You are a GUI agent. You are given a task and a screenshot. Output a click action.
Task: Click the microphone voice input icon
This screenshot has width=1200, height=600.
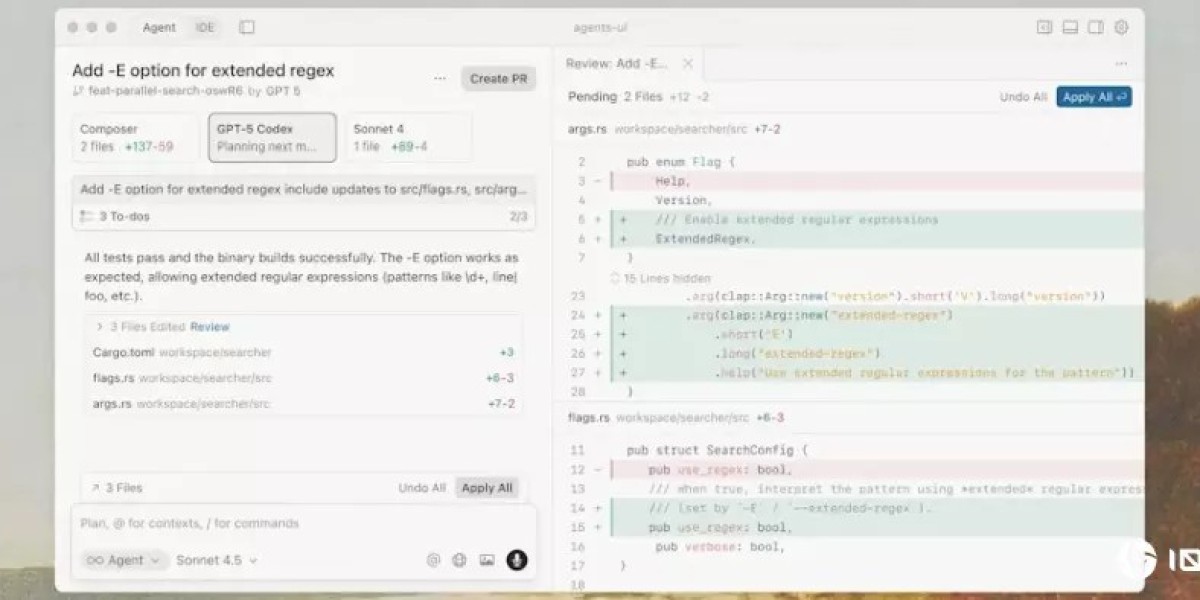pyautogui.click(x=516, y=560)
